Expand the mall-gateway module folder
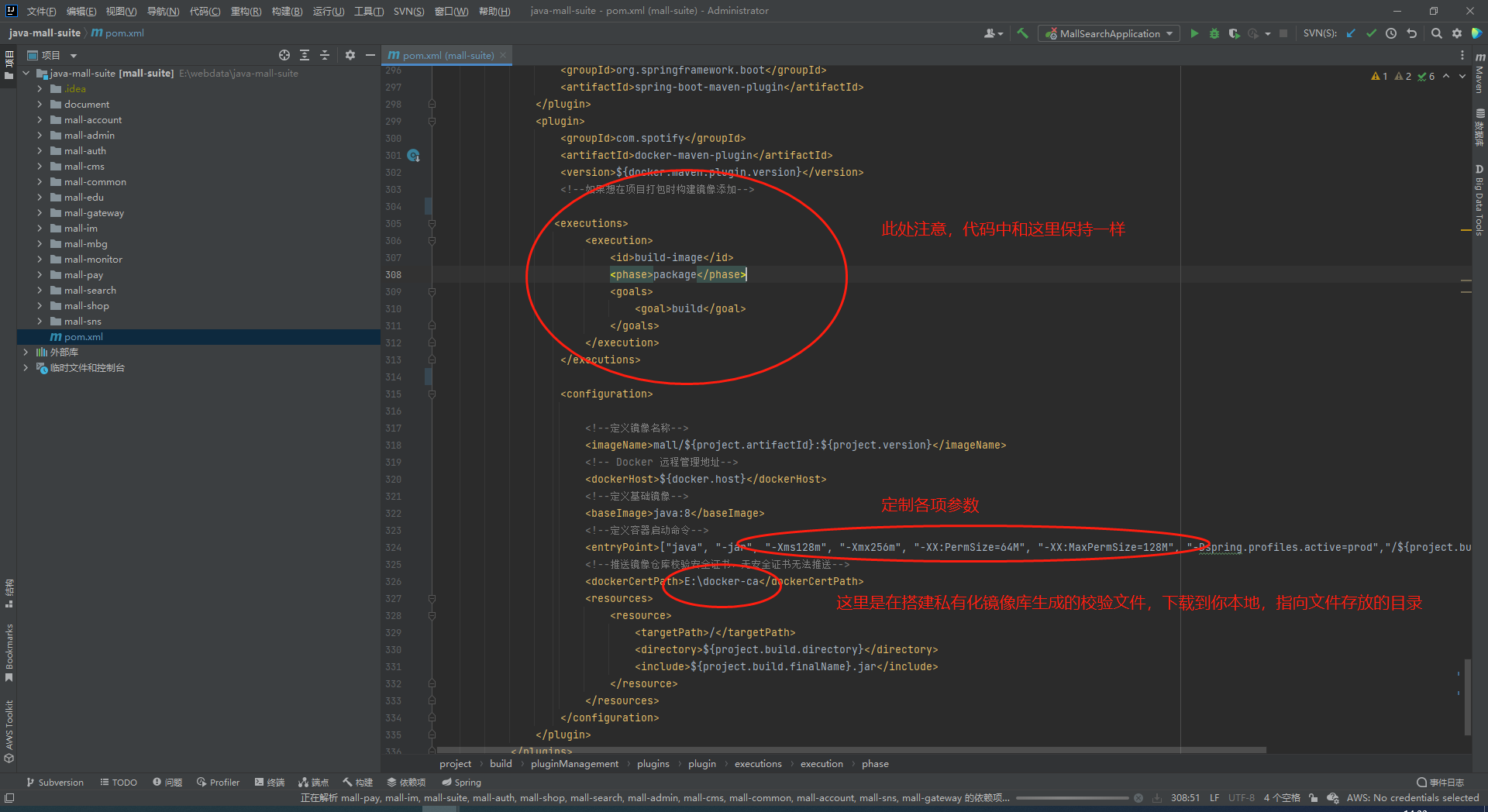1488x812 pixels. coord(40,213)
